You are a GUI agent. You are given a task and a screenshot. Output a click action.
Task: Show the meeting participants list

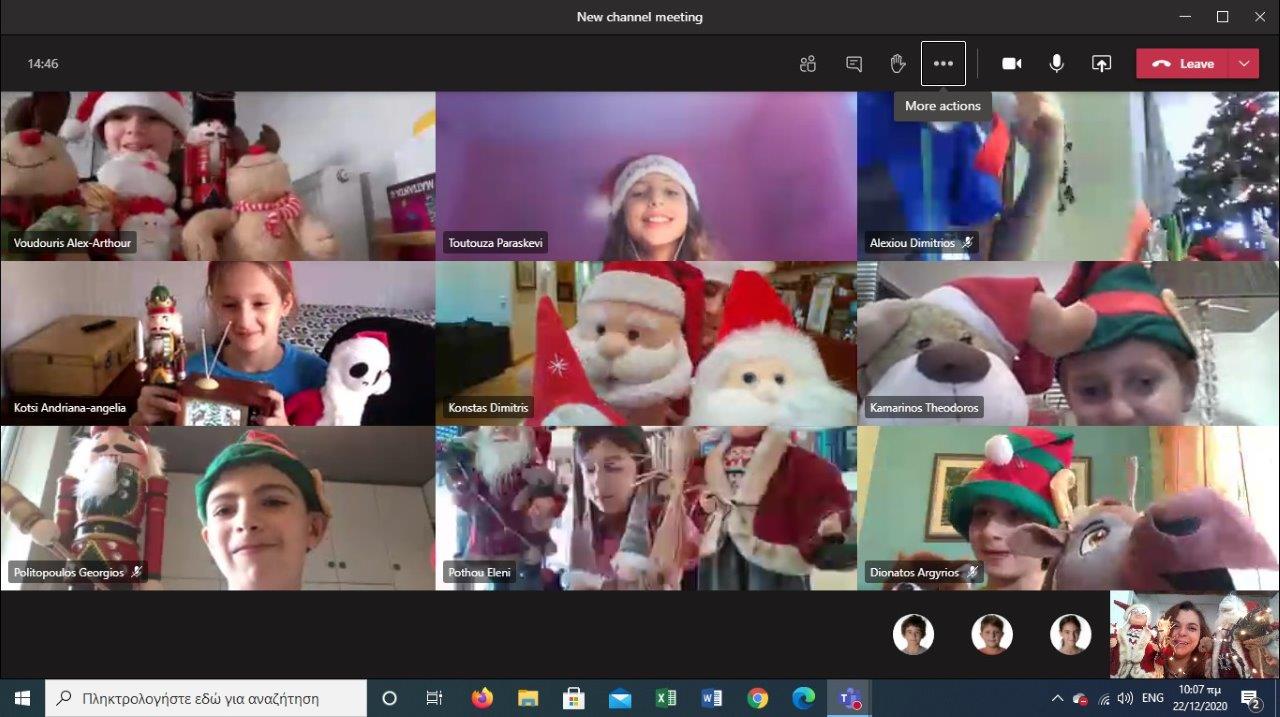[808, 64]
